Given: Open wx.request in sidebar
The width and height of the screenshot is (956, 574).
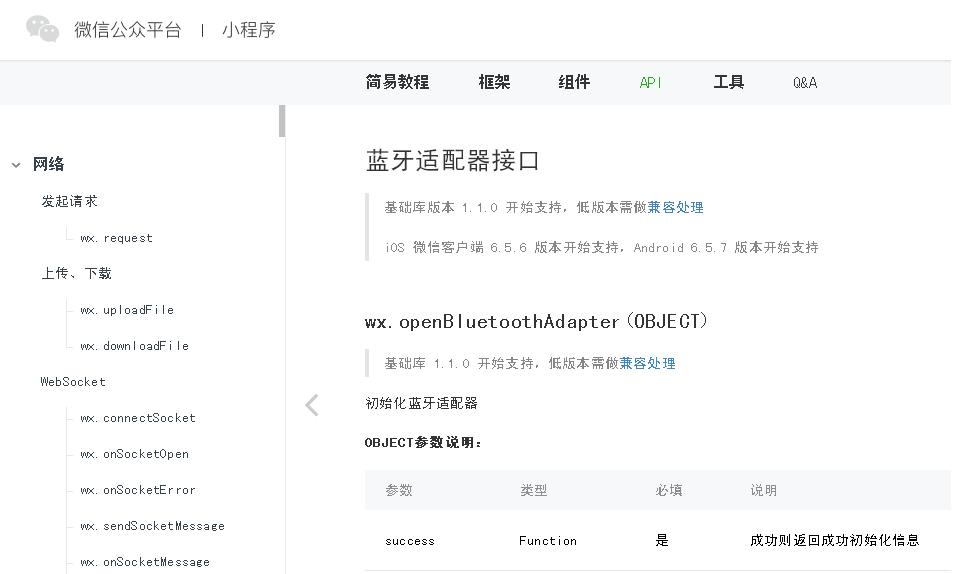Looking at the screenshot, I should pyautogui.click(x=116, y=238).
